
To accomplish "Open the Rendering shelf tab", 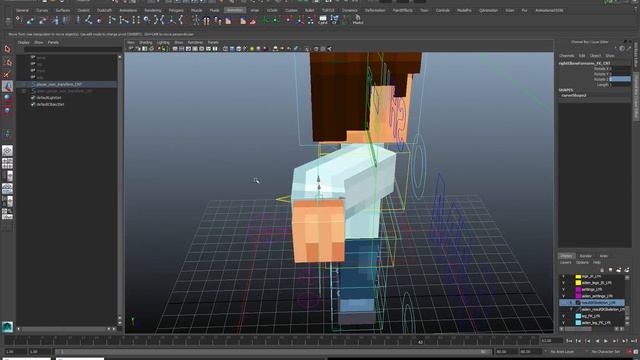I will 153,10.
